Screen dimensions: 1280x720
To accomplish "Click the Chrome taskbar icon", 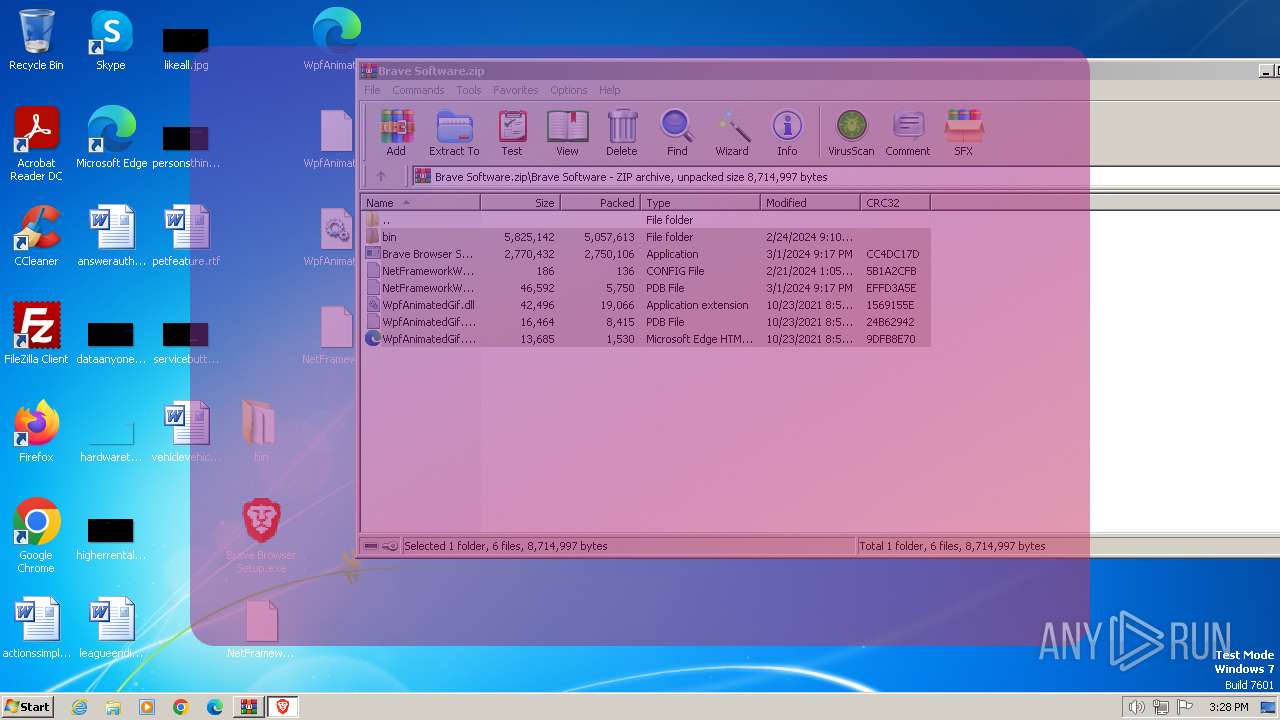I will click(x=181, y=707).
